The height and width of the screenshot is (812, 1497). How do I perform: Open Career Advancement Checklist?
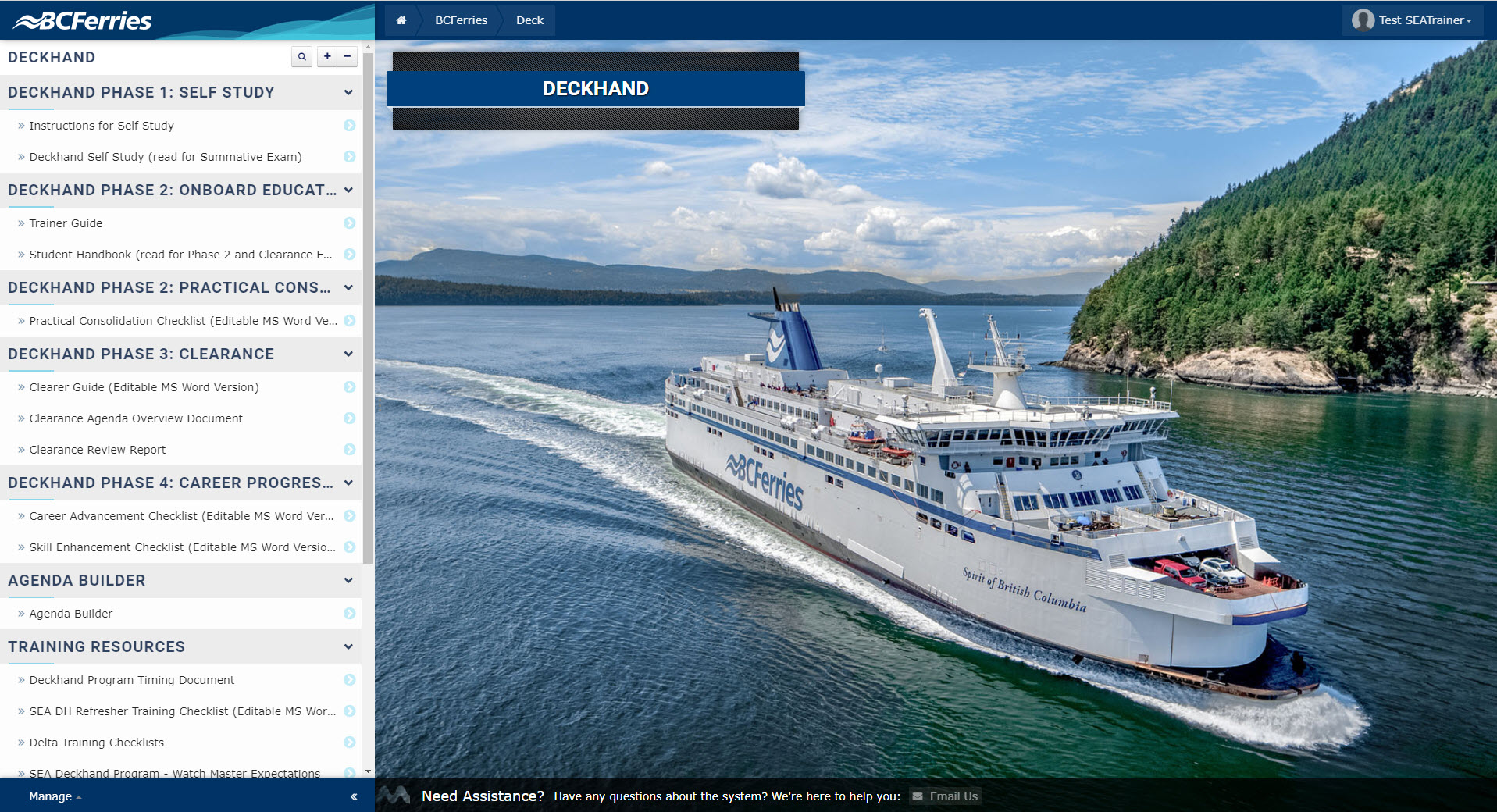click(x=181, y=516)
